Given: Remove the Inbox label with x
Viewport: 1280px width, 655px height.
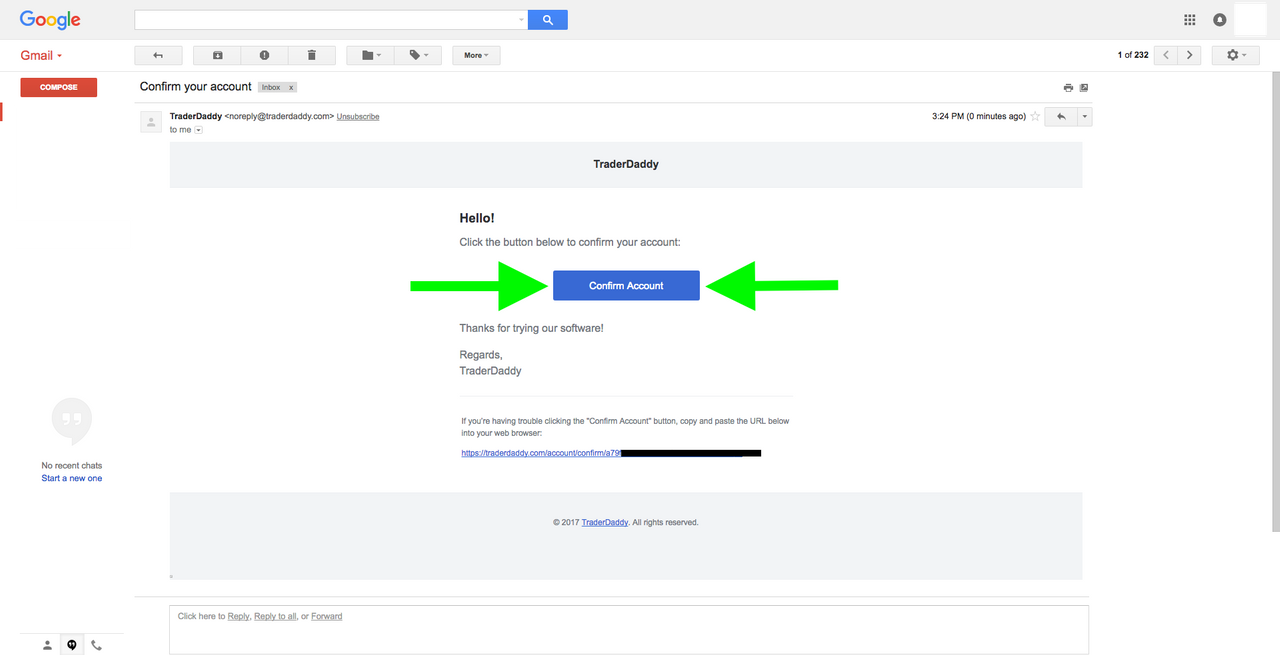Looking at the screenshot, I should pyautogui.click(x=291, y=88).
